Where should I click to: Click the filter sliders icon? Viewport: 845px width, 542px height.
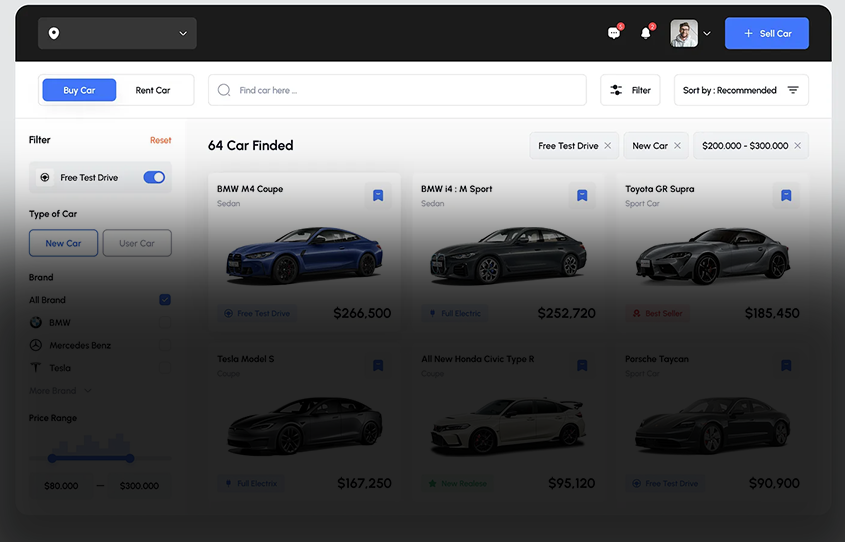616,90
